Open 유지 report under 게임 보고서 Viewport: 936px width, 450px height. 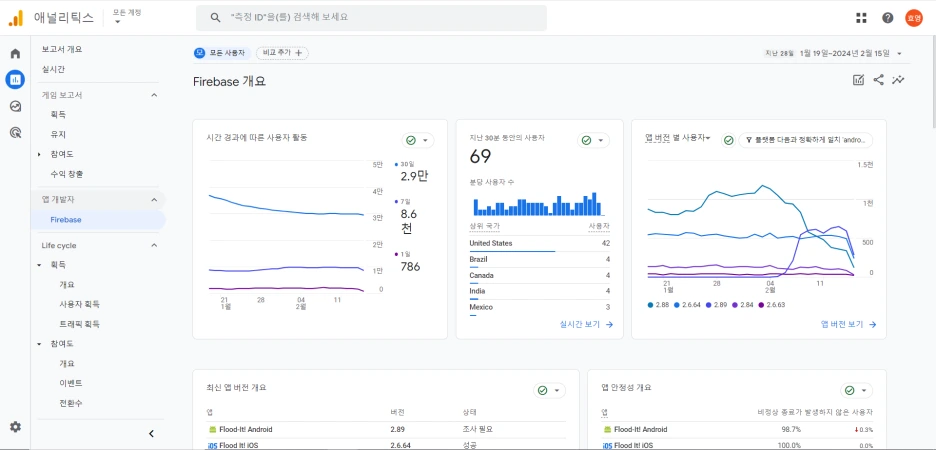pos(58,134)
